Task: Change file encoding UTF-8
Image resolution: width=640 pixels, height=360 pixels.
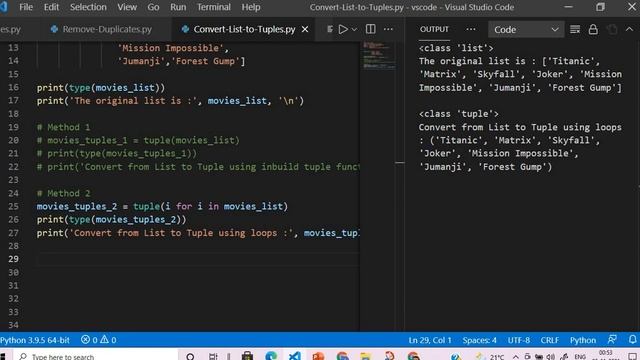Action: click(x=519, y=340)
